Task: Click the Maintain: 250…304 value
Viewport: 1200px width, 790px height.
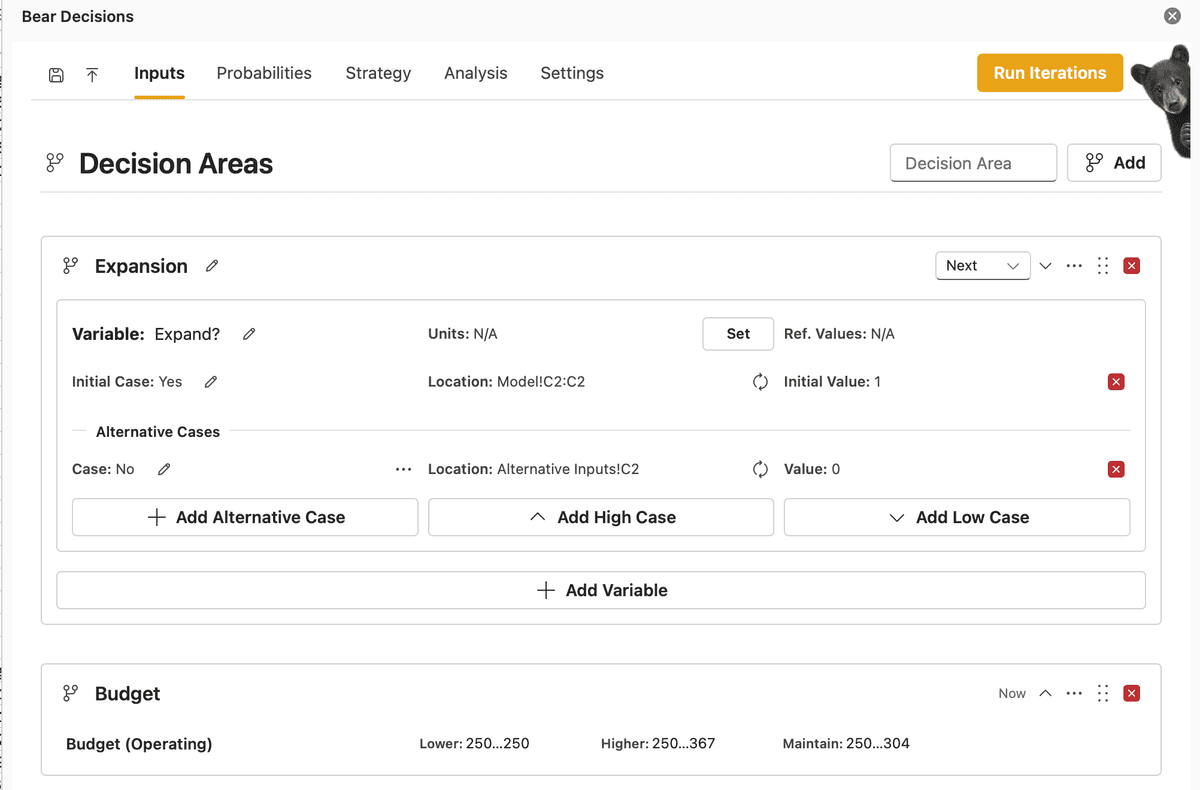Action: (x=846, y=744)
